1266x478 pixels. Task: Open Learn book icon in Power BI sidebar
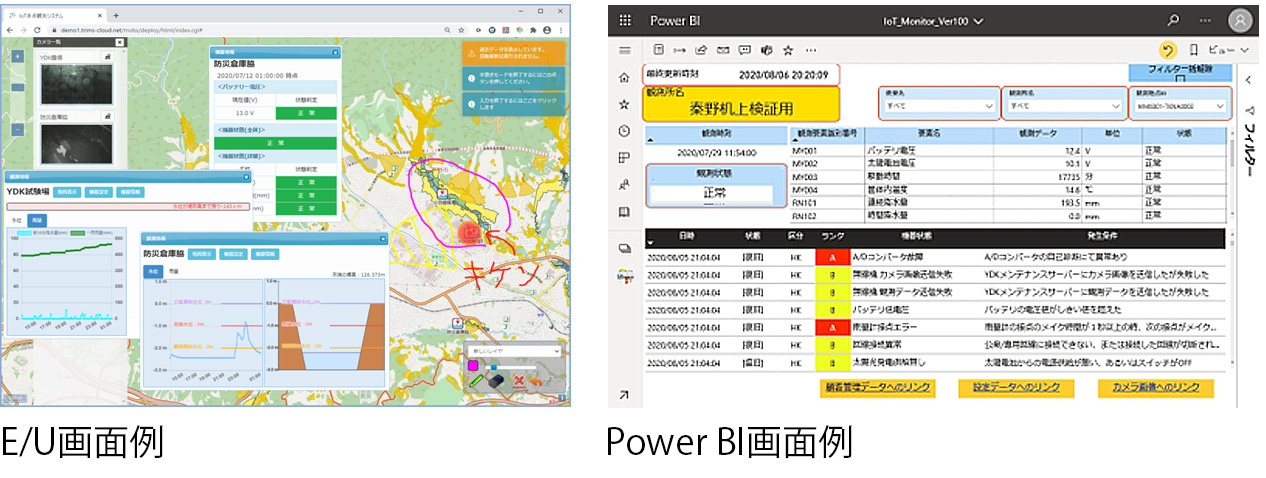click(x=625, y=212)
